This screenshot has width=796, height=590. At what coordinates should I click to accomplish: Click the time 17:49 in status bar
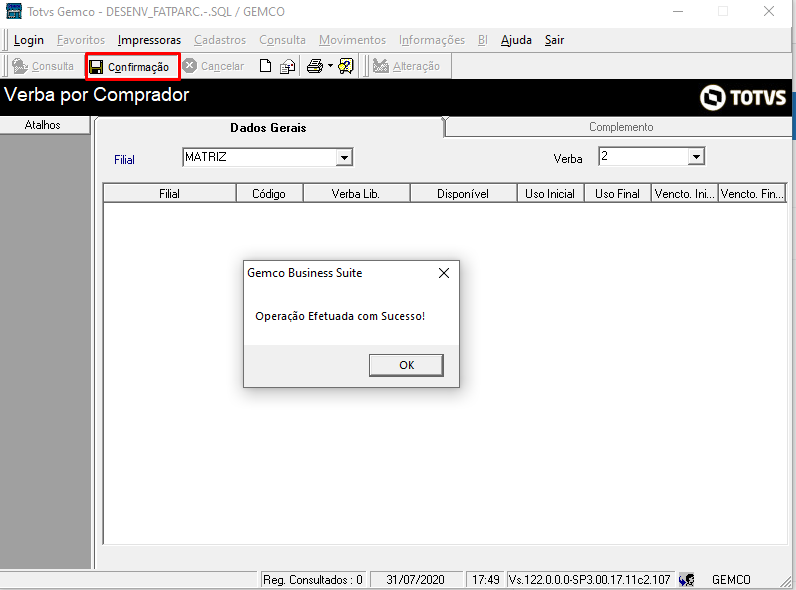pos(486,579)
